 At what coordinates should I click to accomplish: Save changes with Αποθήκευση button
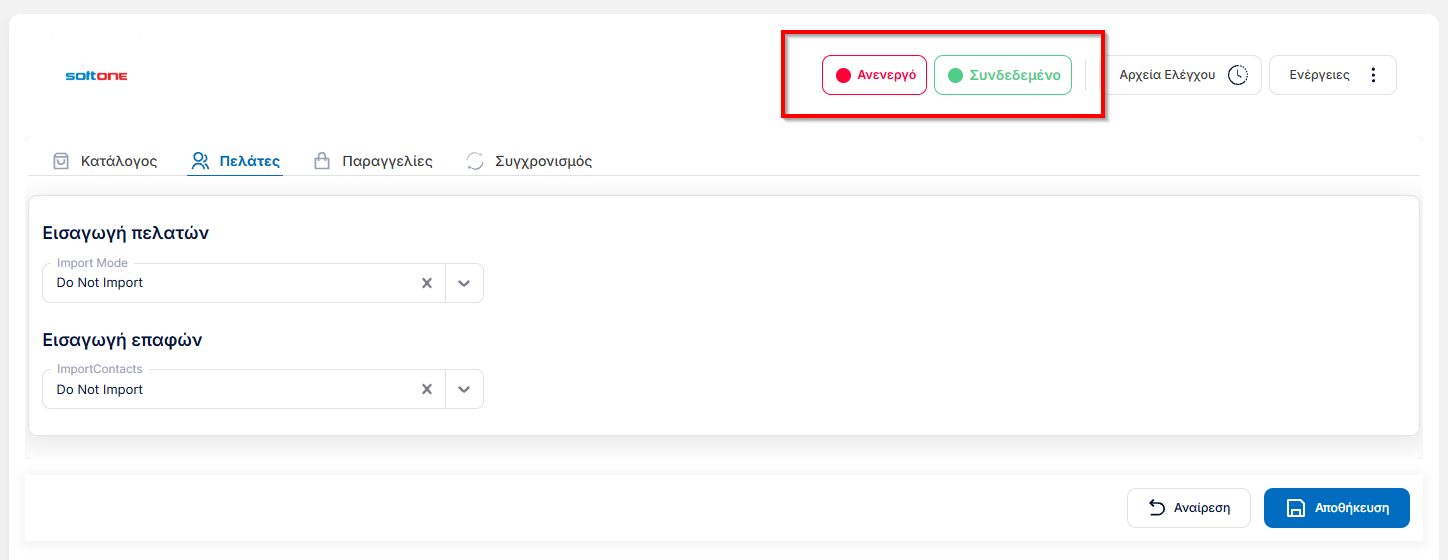(1337, 508)
